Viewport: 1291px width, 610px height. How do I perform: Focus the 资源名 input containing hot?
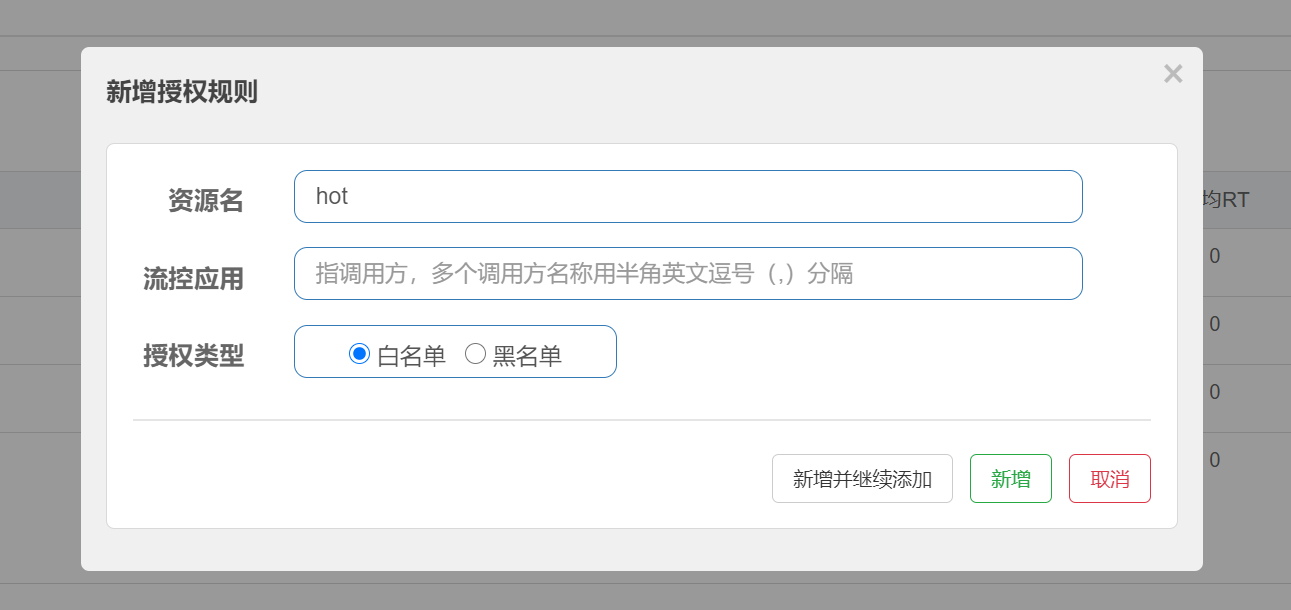(x=688, y=197)
